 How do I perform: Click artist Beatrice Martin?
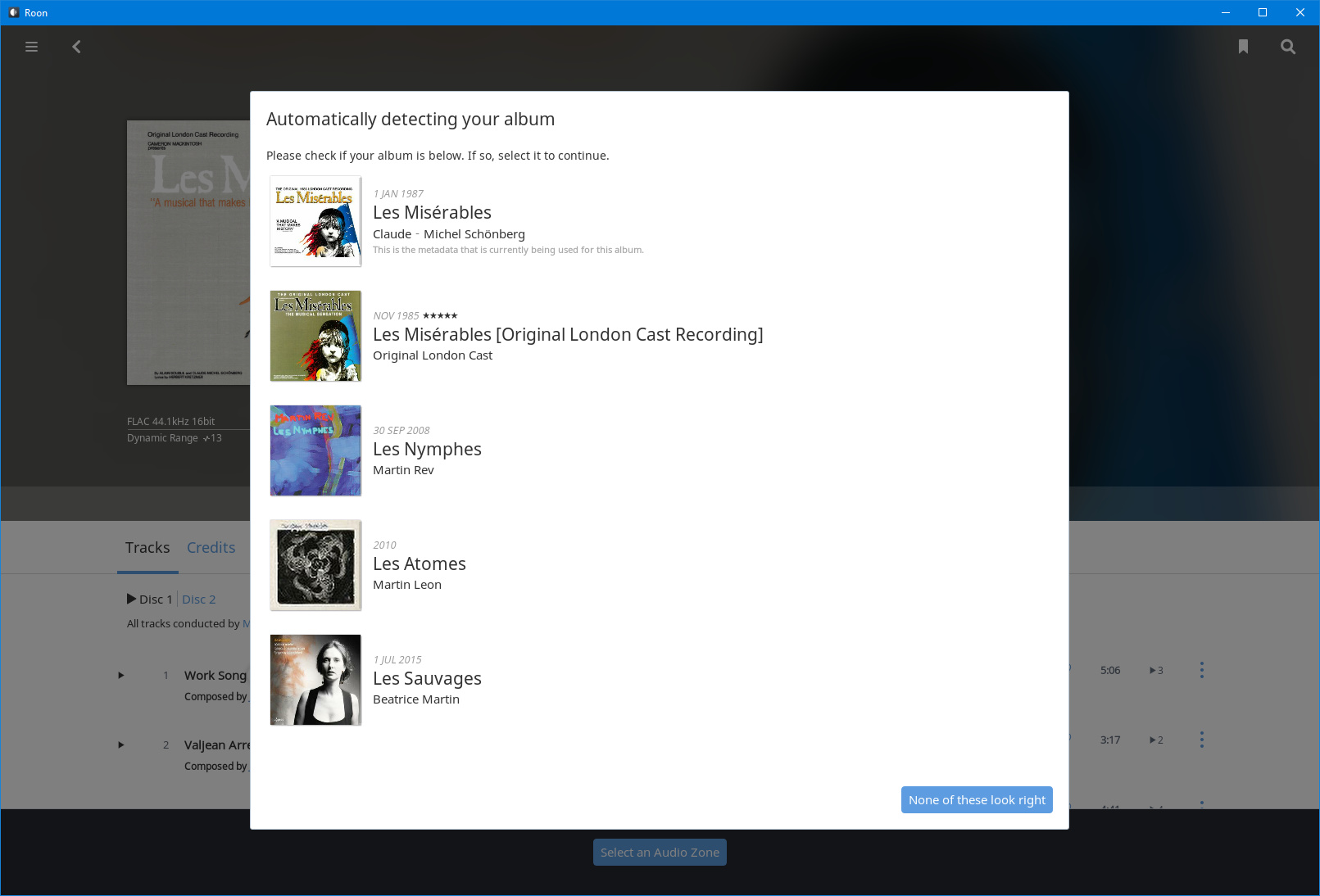click(x=416, y=699)
